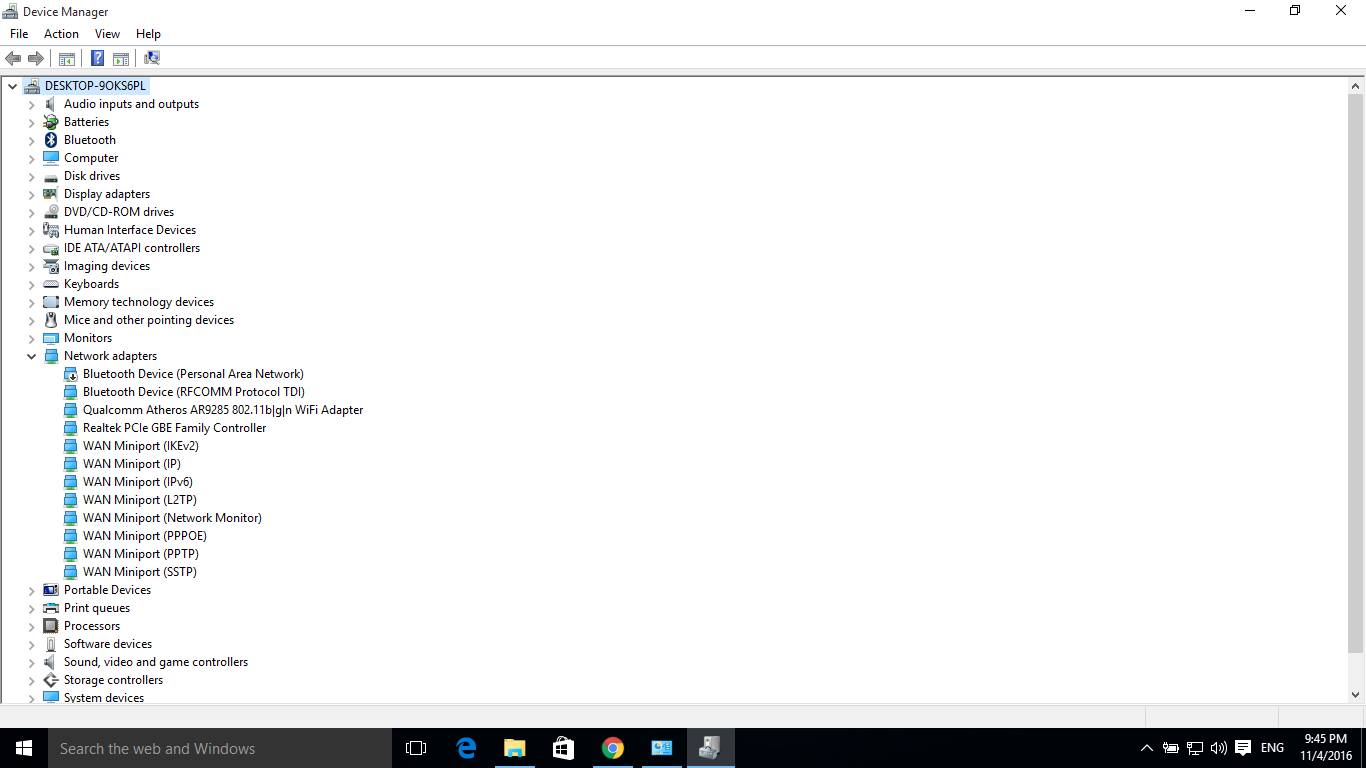Select the Memory technology devices icon
Image resolution: width=1366 pixels, height=768 pixels.
[51, 302]
